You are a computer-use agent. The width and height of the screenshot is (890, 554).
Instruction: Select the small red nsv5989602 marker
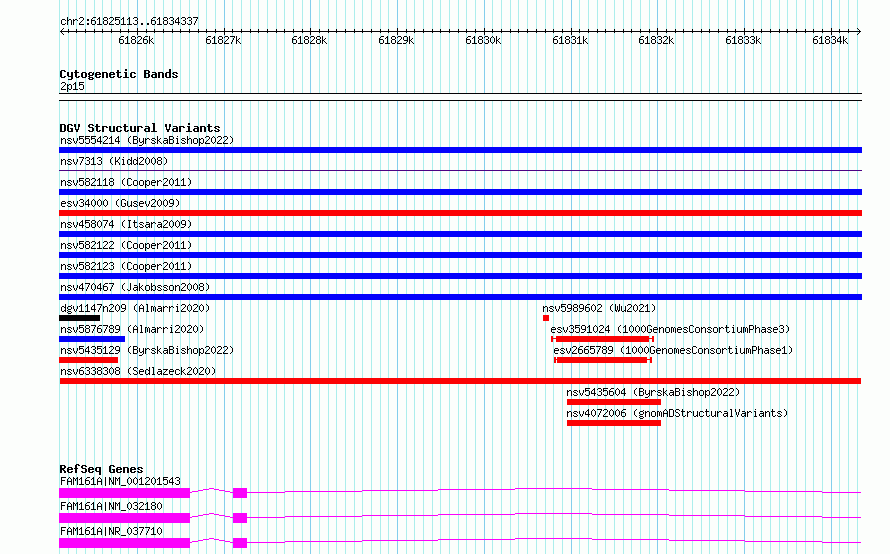545,318
